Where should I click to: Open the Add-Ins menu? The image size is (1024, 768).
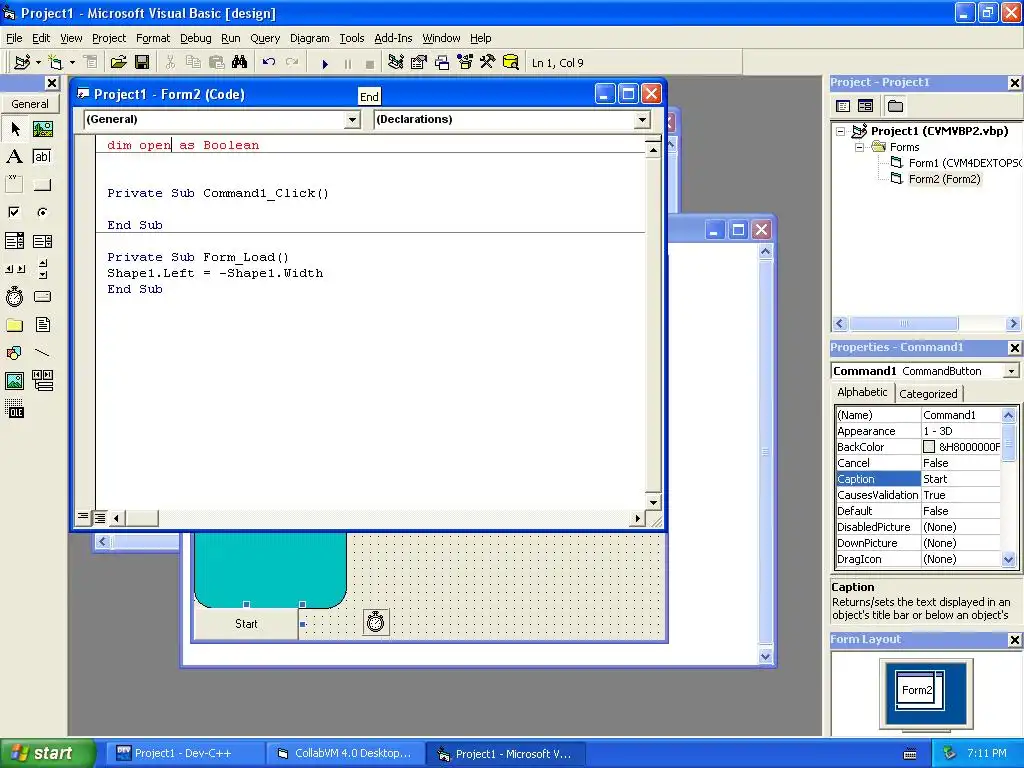point(392,38)
